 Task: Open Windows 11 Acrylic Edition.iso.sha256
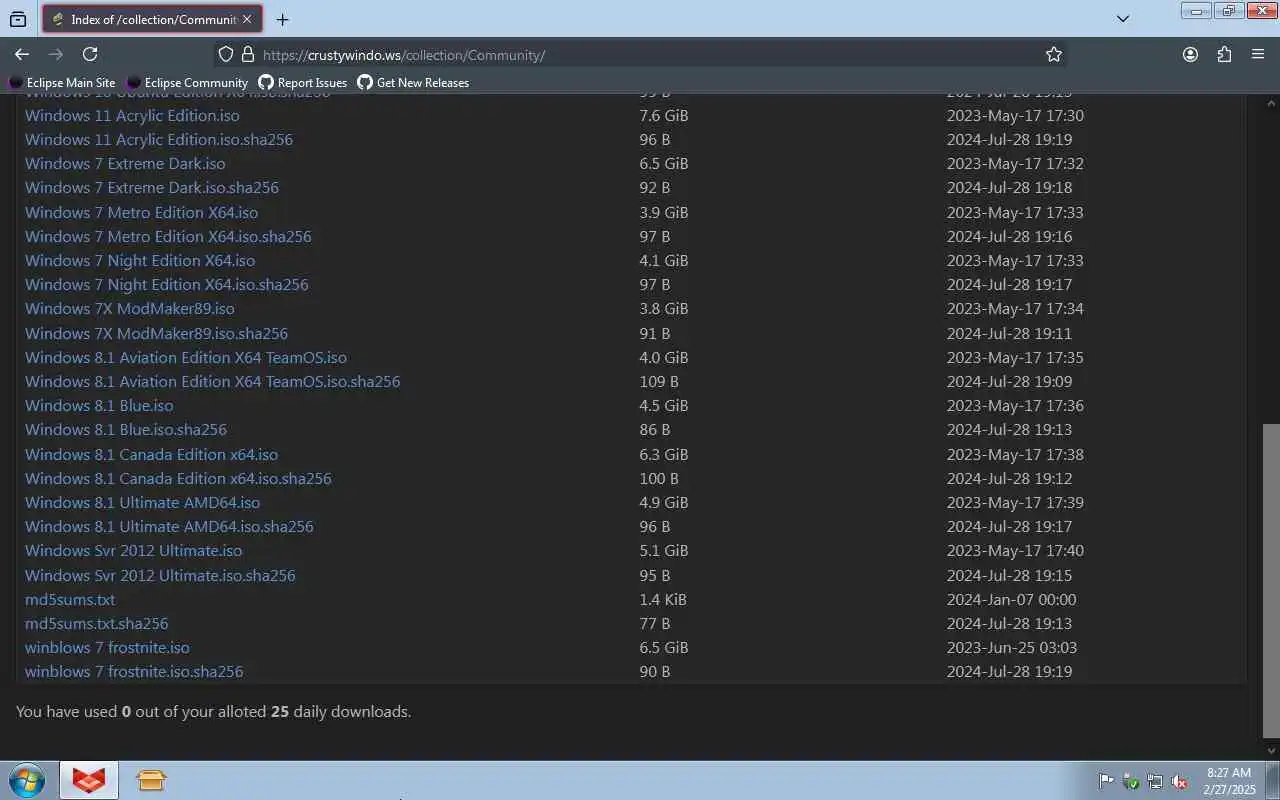pos(159,139)
